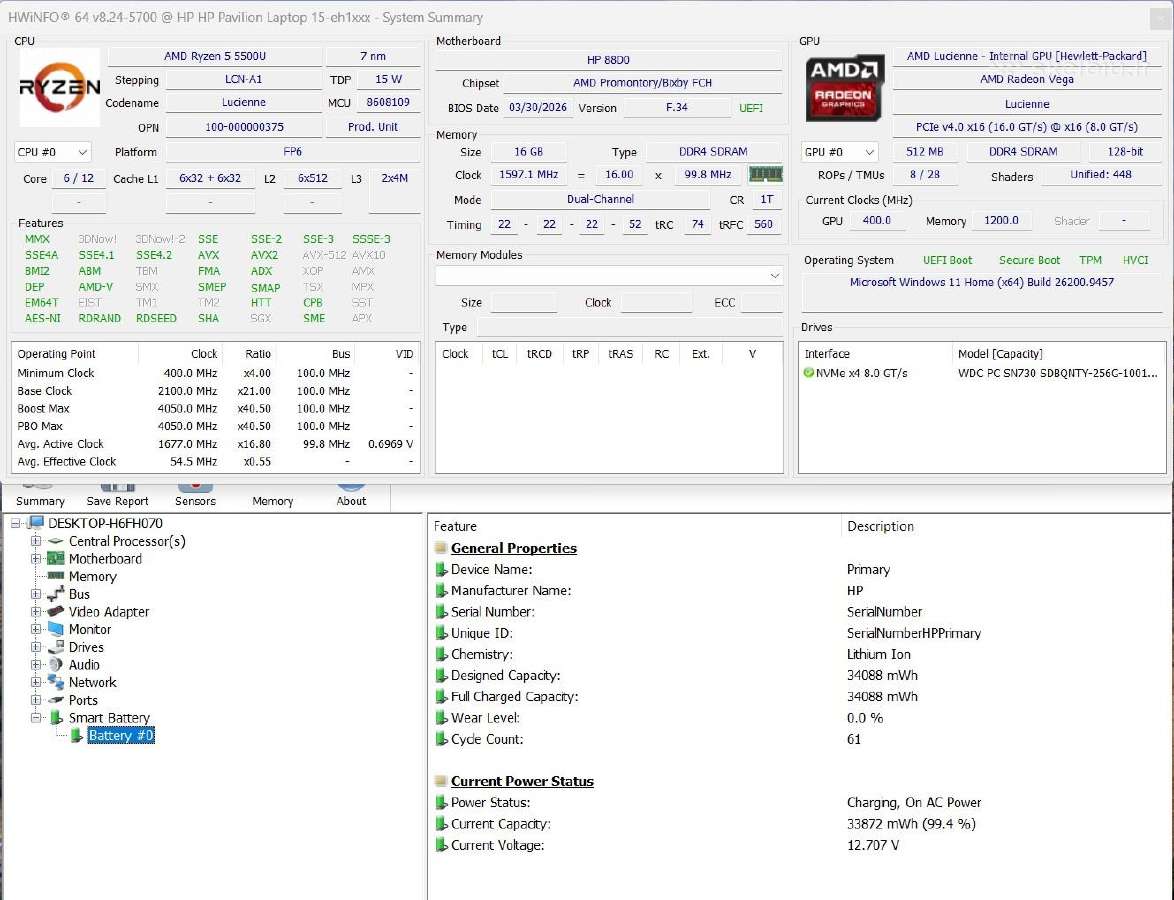Click the tRAS memory column header

pos(620,353)
